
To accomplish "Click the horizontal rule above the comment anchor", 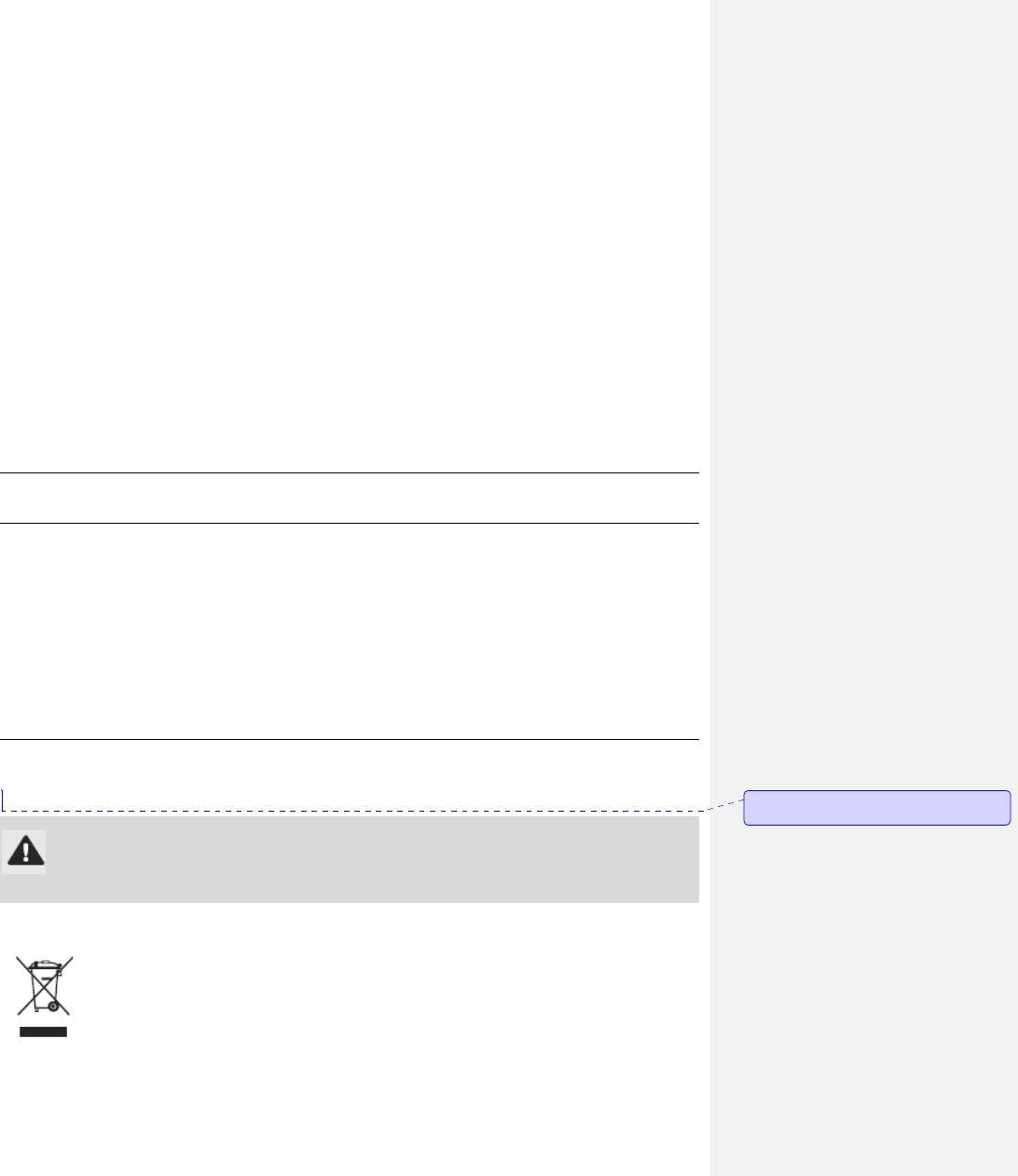I will pyautogui.click(x=350, y=740).
